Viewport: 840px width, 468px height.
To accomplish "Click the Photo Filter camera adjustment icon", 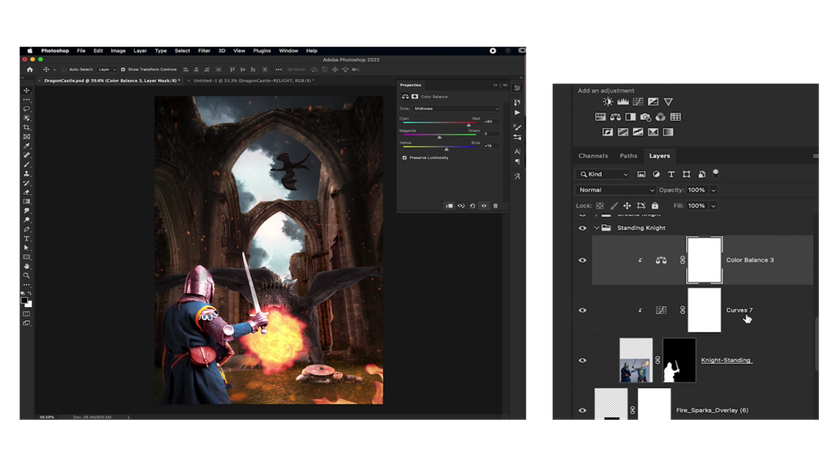I will pyautogui.click(x=645, y=117).
